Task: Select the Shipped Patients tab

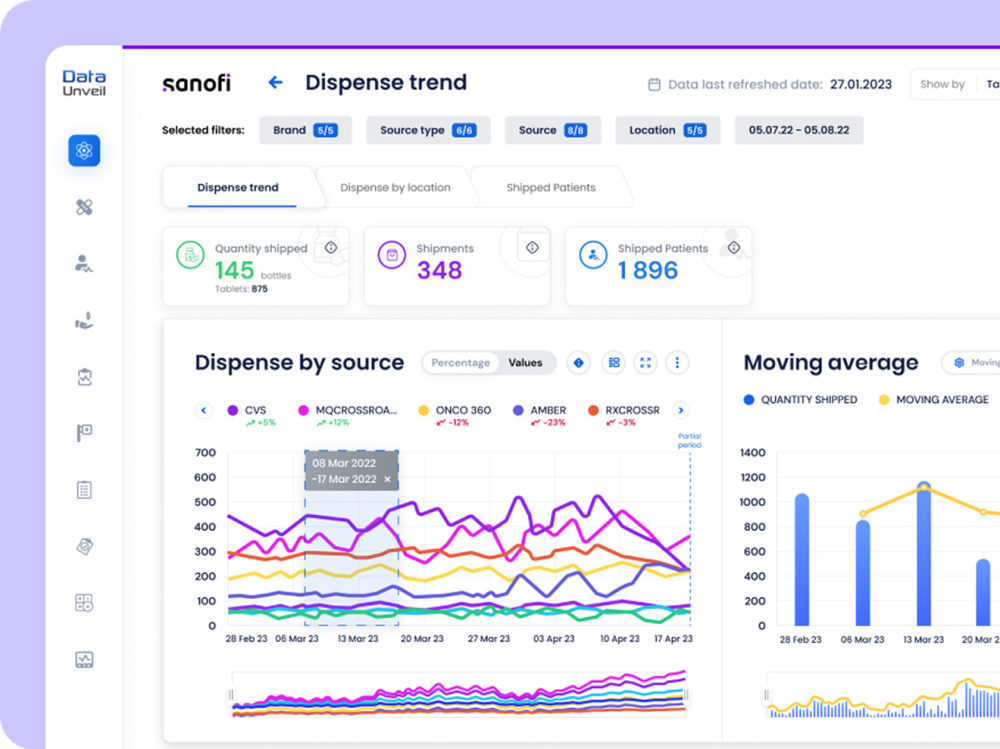Action: point(551,188)
